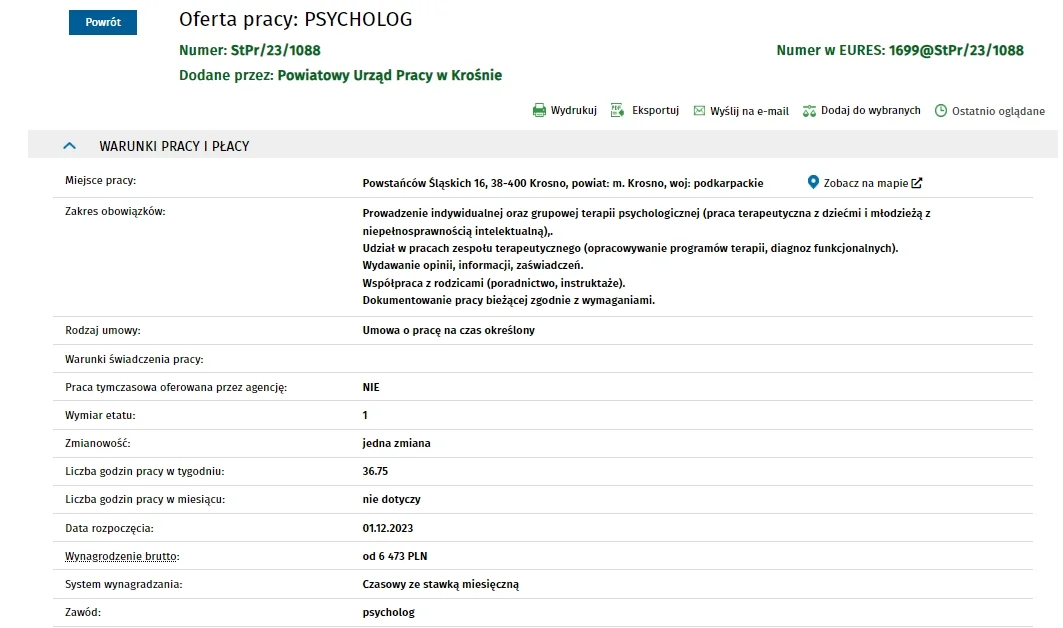Click the NIE value for temporary work
Viewport: 1063px width, 628px height.
371,387
